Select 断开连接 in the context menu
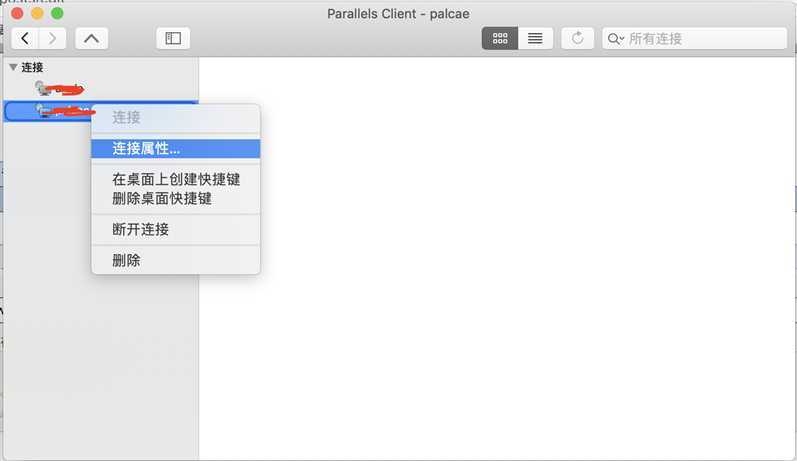797x461 pixels. tap(175, 229)
